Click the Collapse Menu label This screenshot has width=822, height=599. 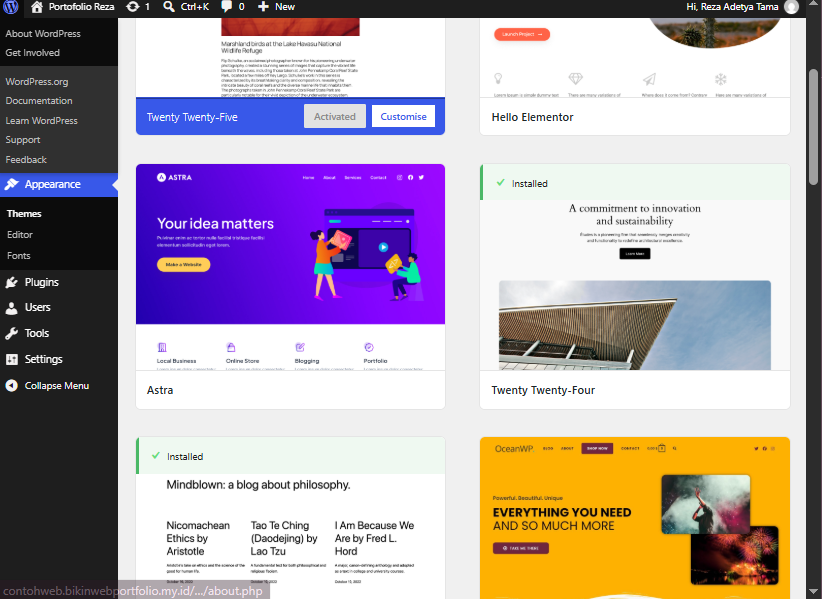(57, 386)
